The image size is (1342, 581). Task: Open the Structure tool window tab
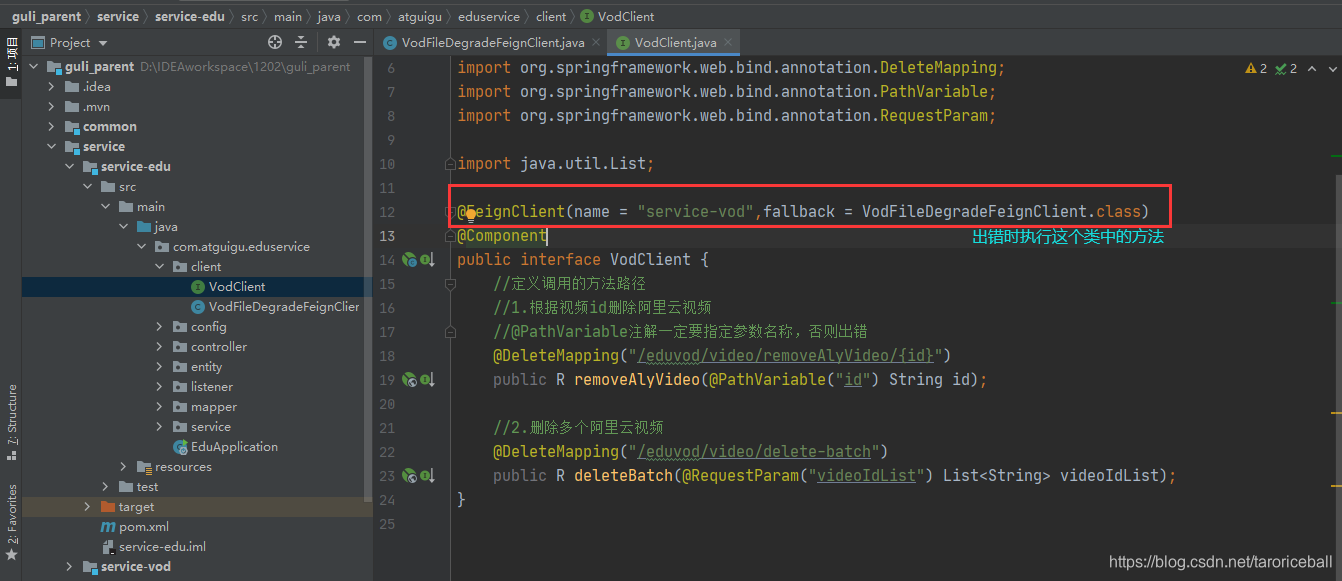[x=11, y=421]
